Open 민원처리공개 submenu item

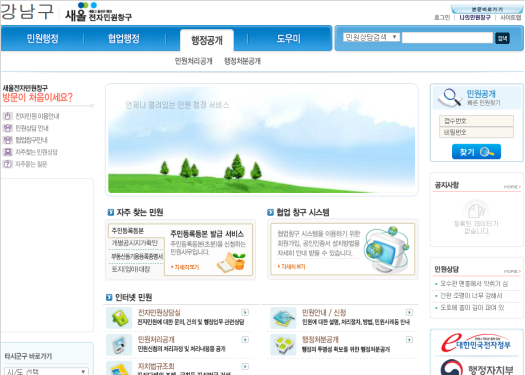click(194, 61)
